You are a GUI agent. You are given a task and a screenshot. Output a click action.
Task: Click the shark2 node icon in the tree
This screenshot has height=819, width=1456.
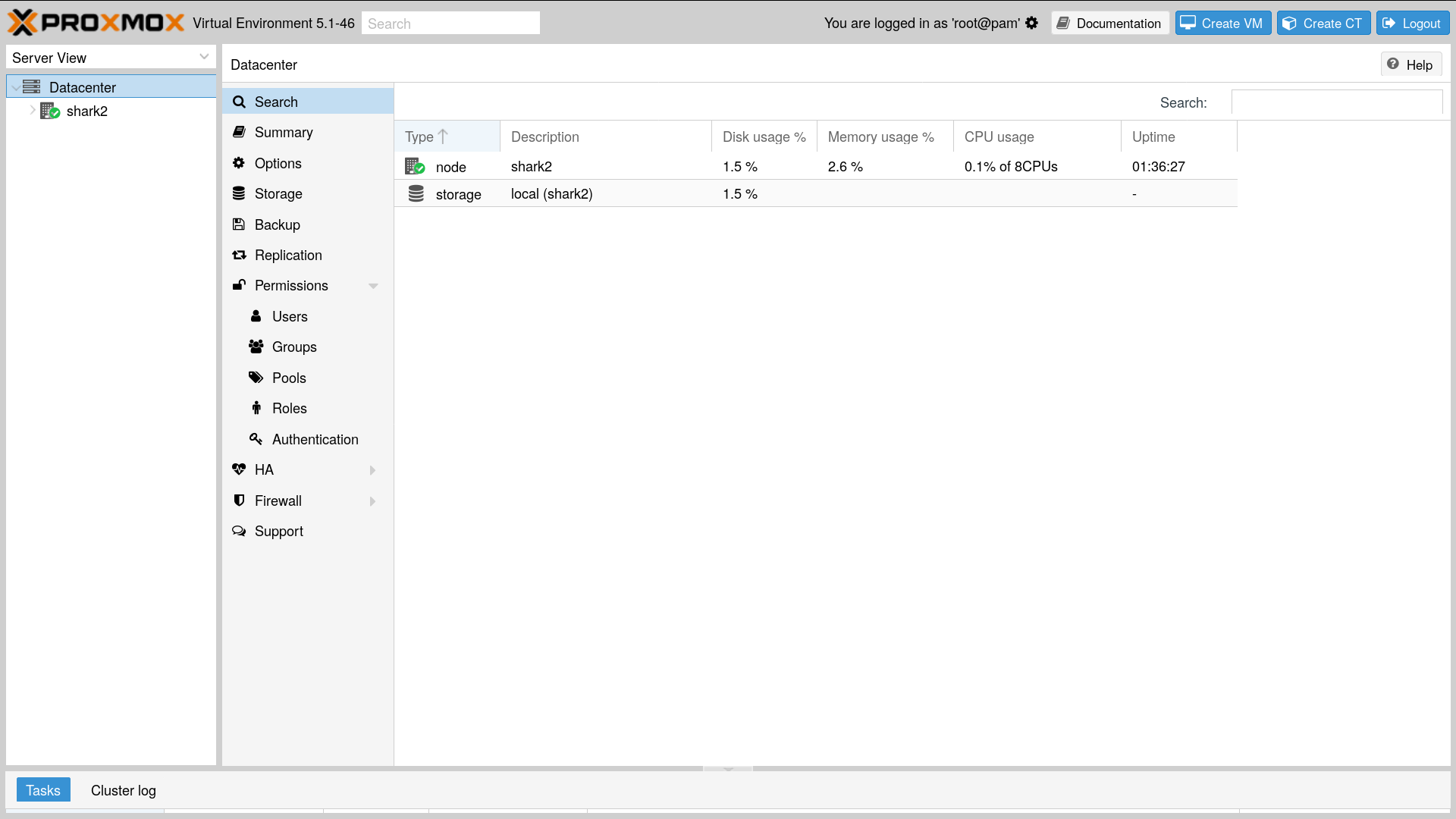pos(50,111)
